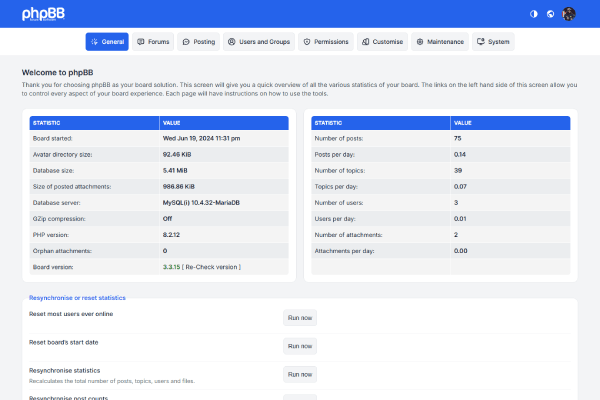Select the General tab
The image size is (600, 400).
pyautogui.click(x=107, y=42)
